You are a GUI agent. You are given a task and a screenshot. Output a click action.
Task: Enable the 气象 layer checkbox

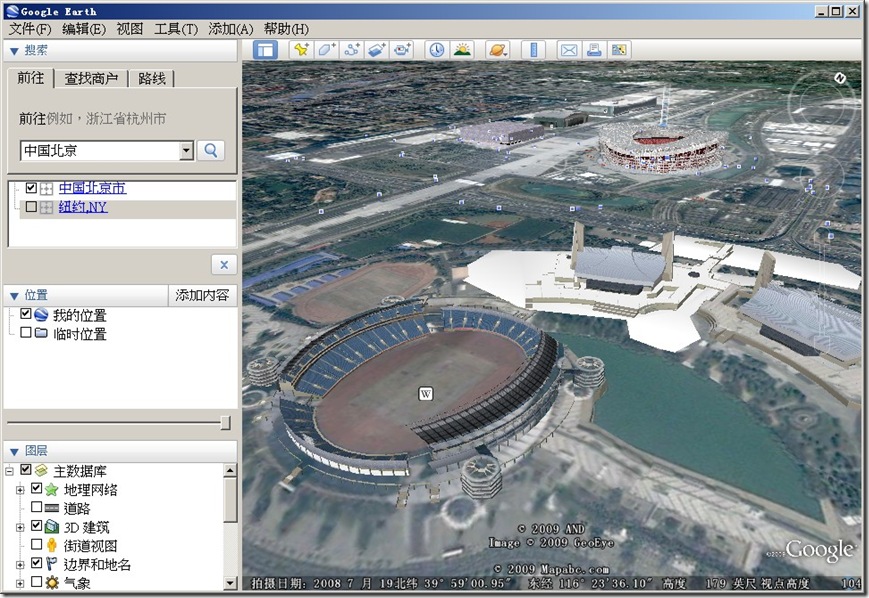pos(37,582)
